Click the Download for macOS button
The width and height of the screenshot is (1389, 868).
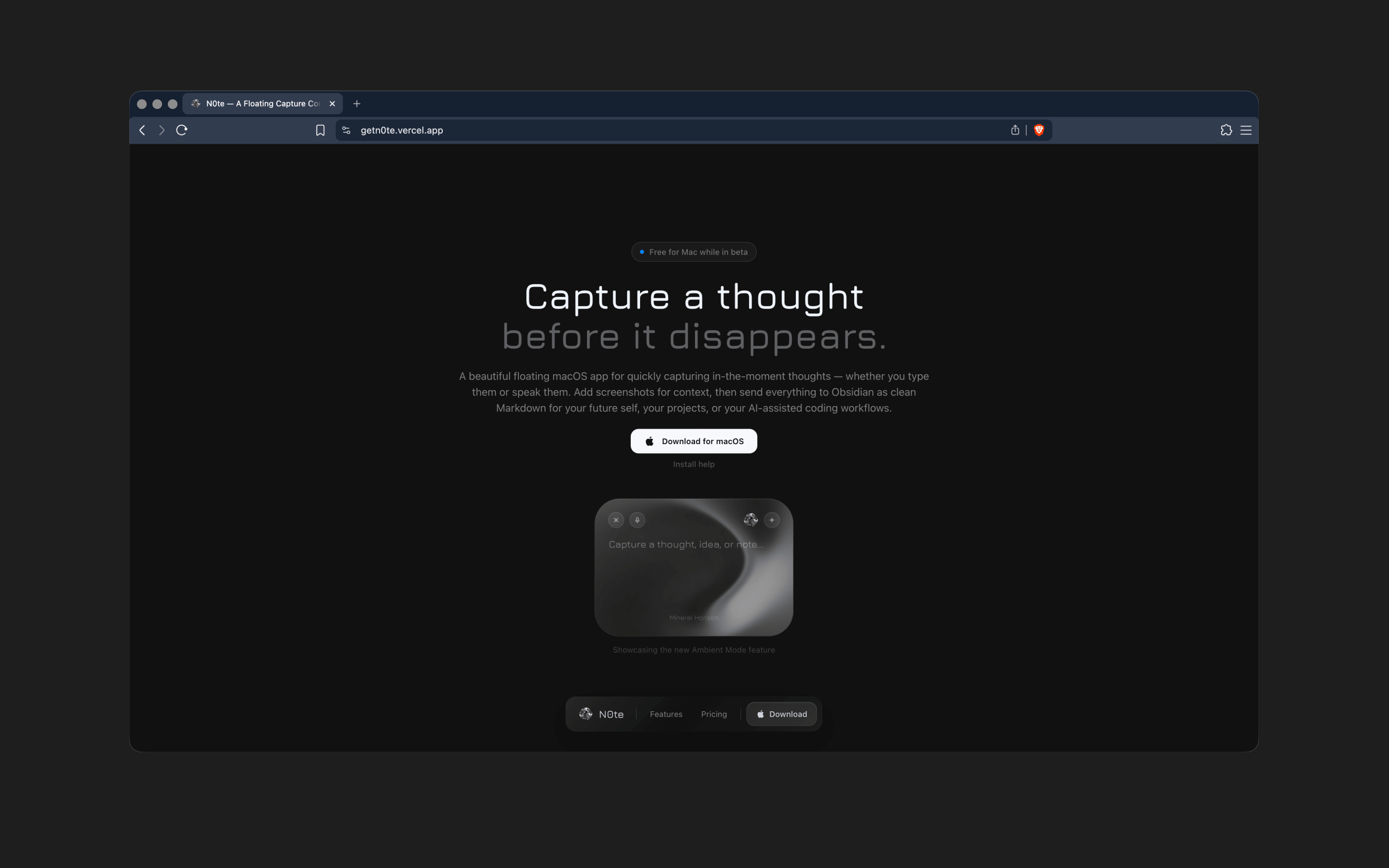coord(694,441)
